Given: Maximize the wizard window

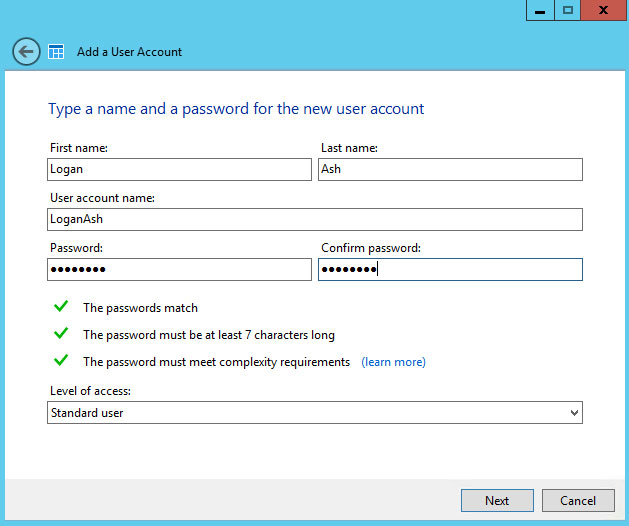Looking at the screenshot, I should (567, 10).
